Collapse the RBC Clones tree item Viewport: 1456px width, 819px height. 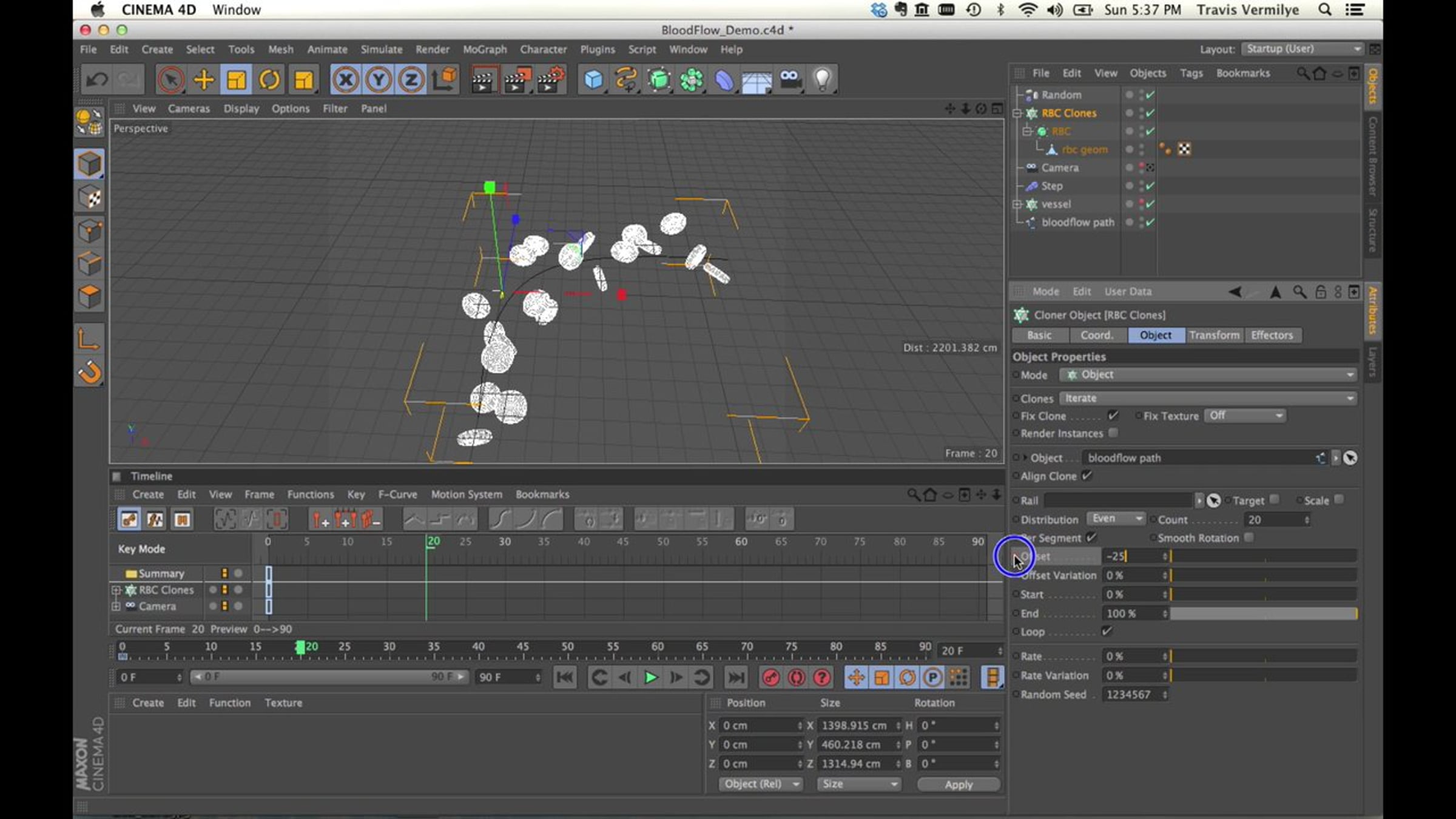point(1017,113)
